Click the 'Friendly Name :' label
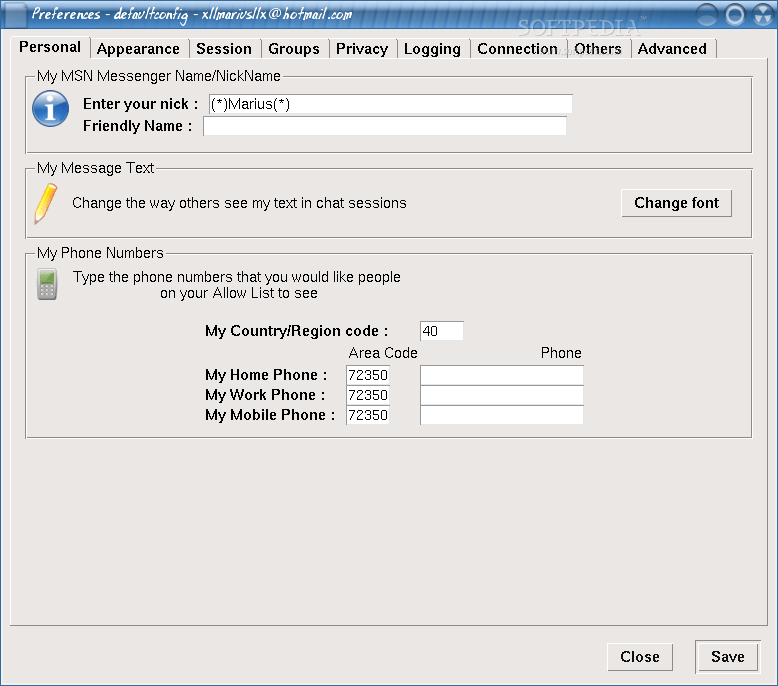 click(x=137, y=126)
